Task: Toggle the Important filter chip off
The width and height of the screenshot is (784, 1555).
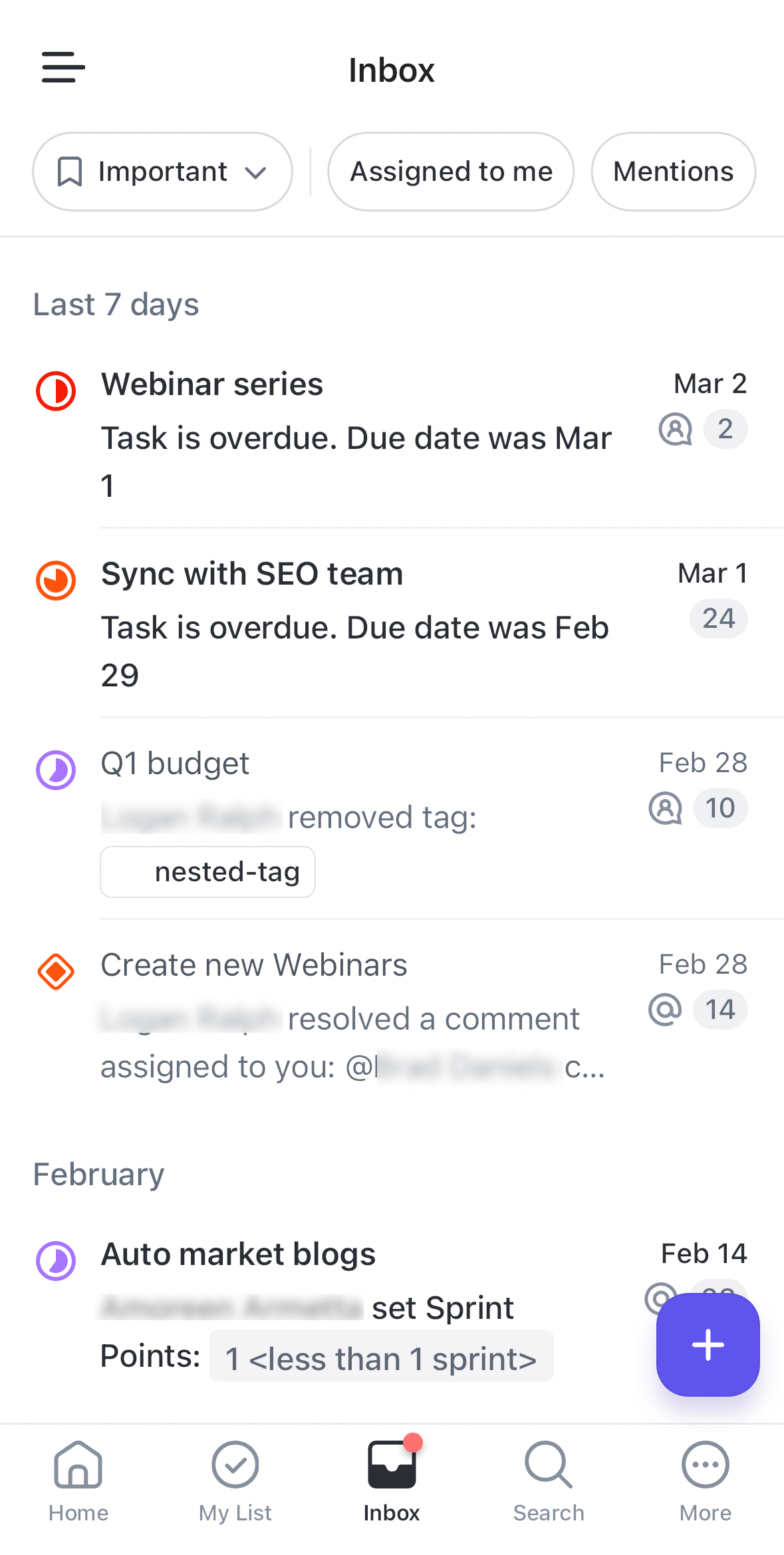Action: click(162, 172)
